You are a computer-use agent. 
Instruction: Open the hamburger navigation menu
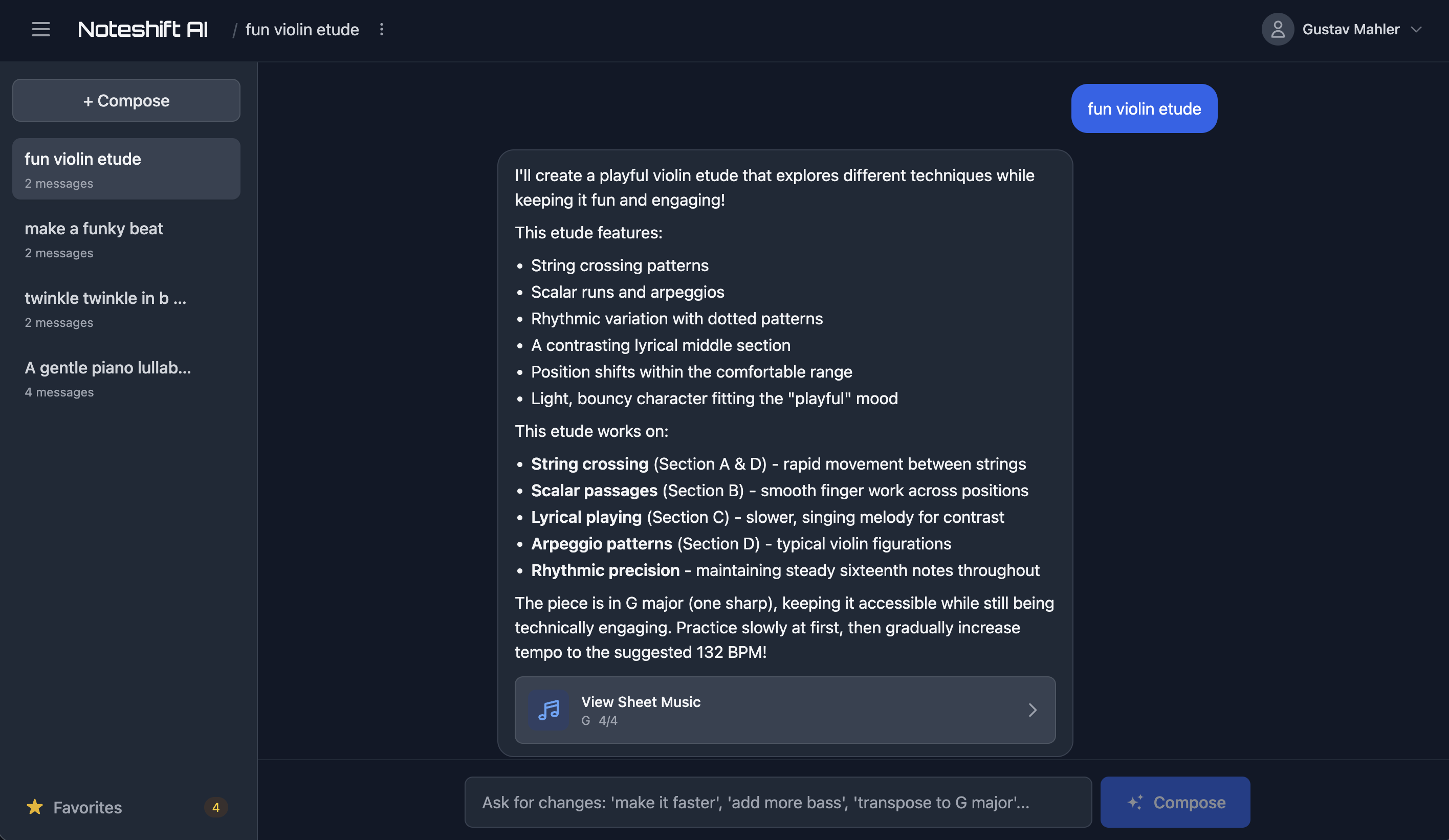click(40, 29)
